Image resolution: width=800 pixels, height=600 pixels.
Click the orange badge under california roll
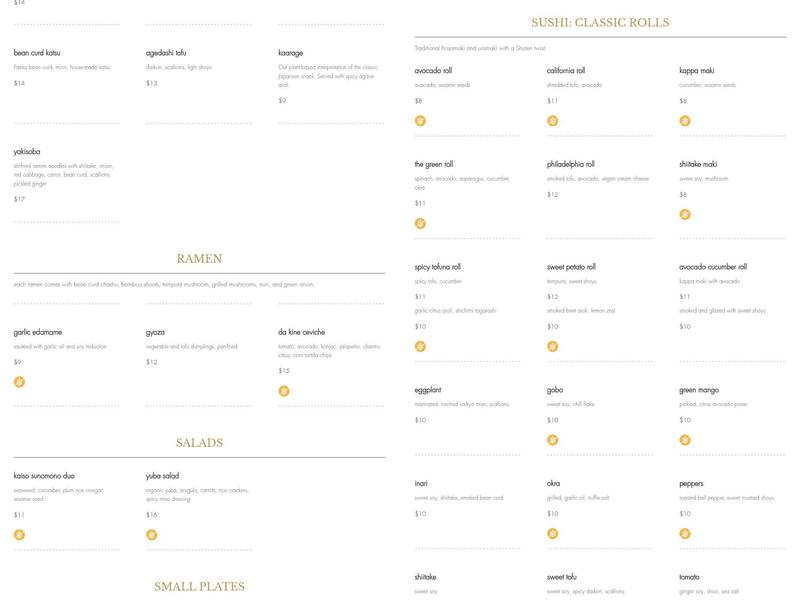552,121
